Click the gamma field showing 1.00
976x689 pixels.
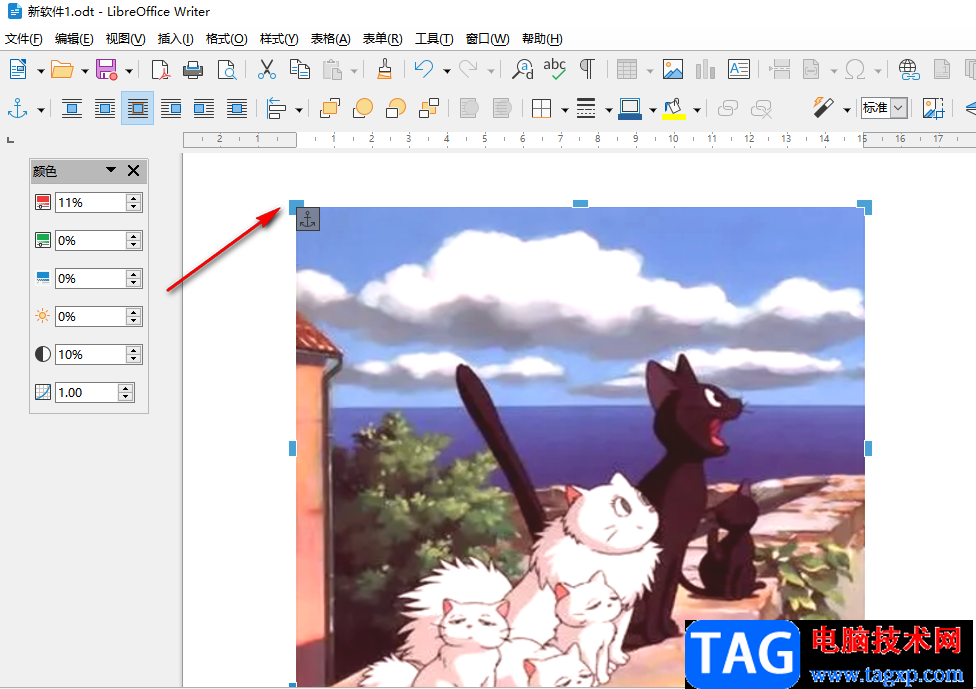(x=87, y=392)
